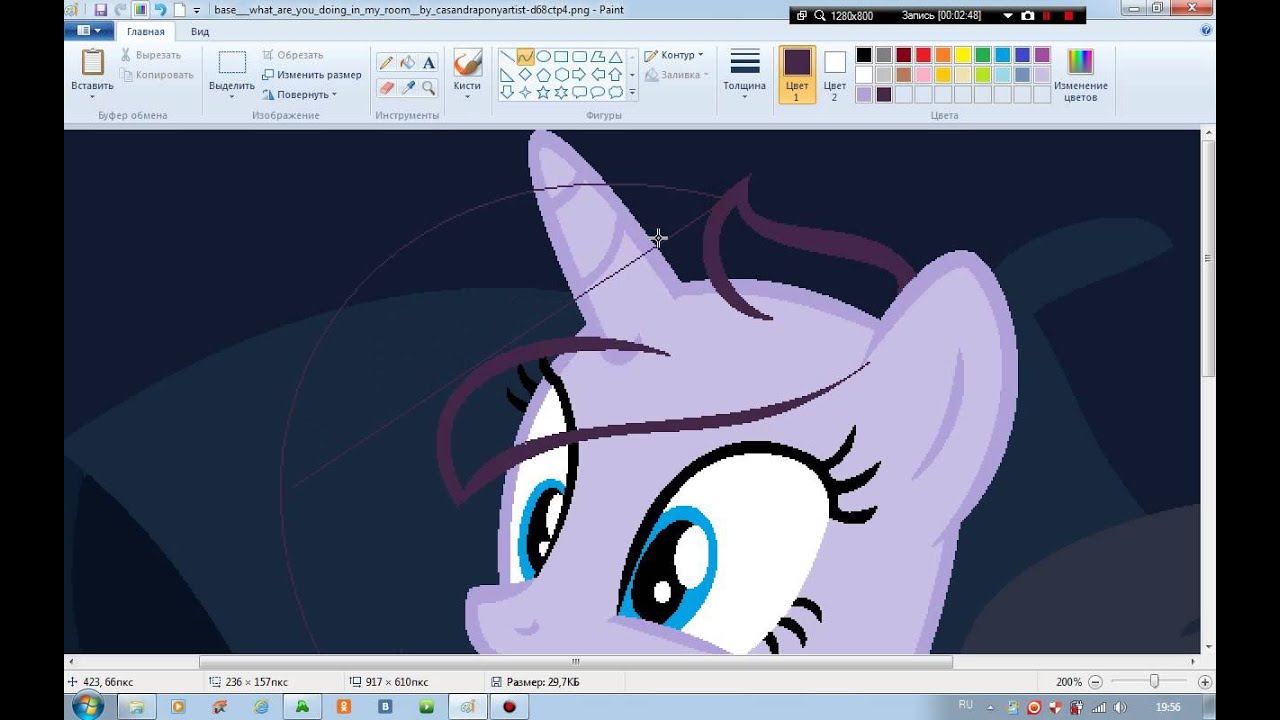Click the RU language indicator
1280x720 pixels.
tap(965, 705)
